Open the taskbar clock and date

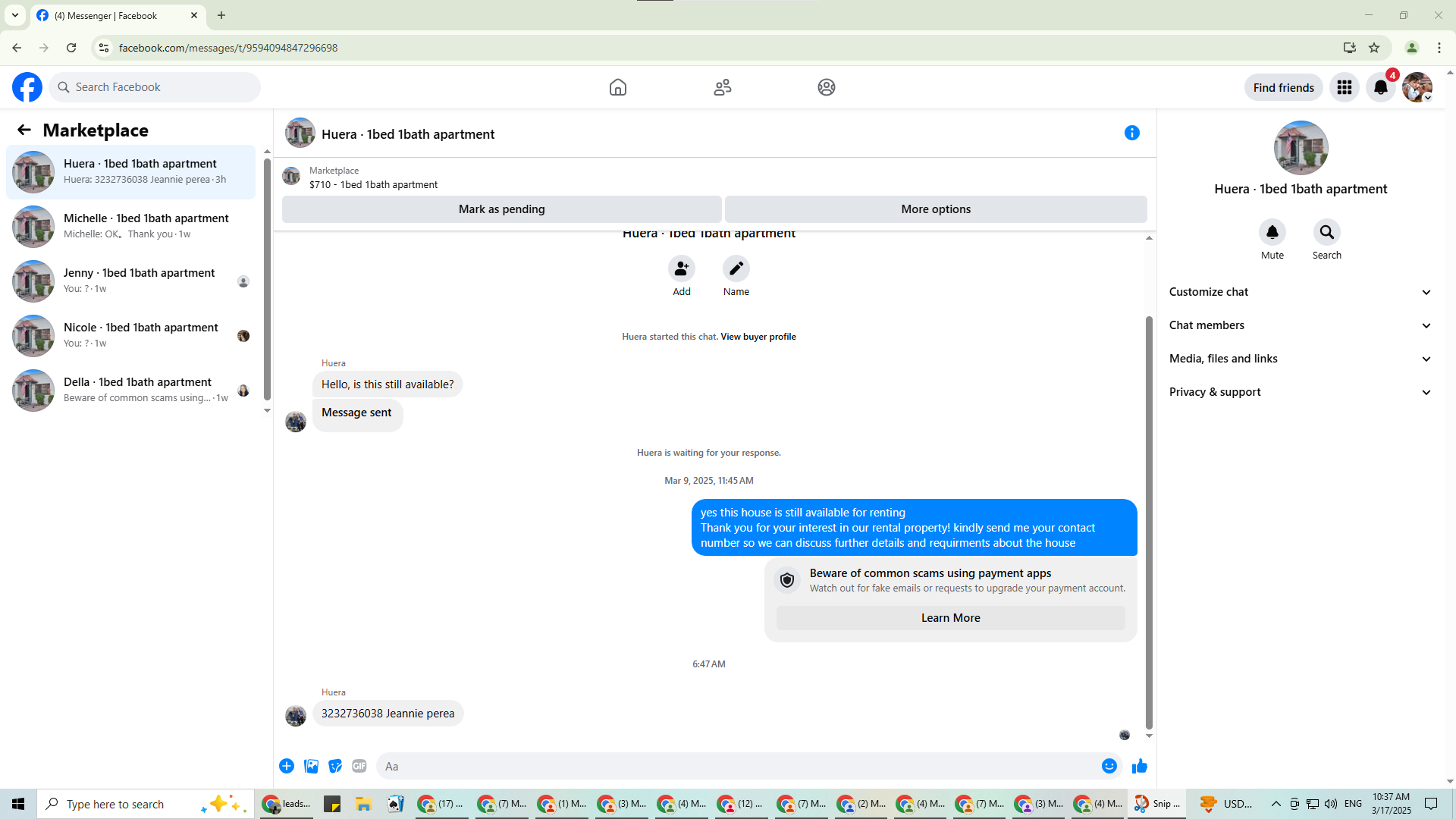pyautogui.click(x=1391, y=804)
